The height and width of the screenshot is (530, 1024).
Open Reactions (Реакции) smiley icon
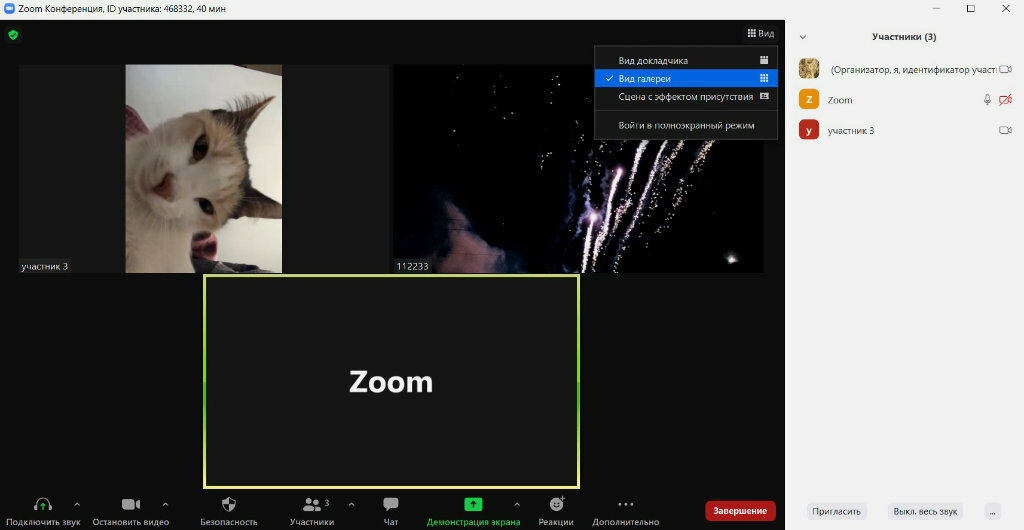point(556,504)
